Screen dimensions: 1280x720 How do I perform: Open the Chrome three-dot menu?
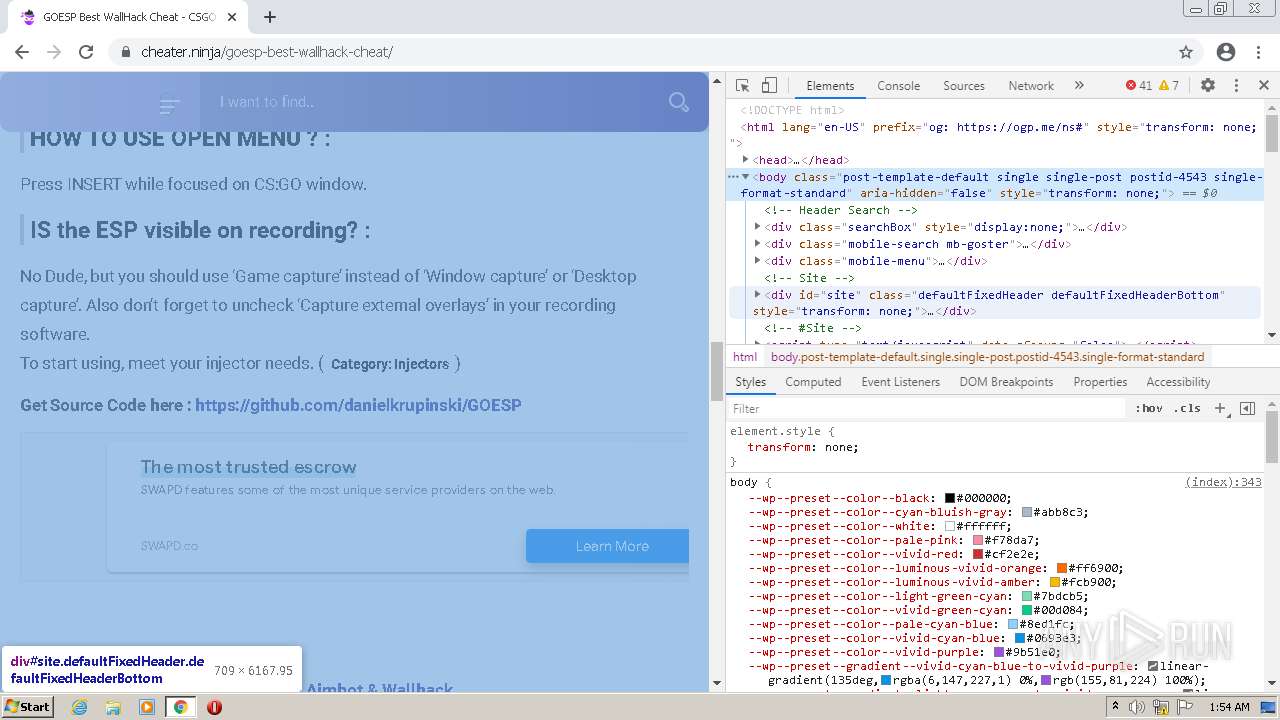[1258, 52]
